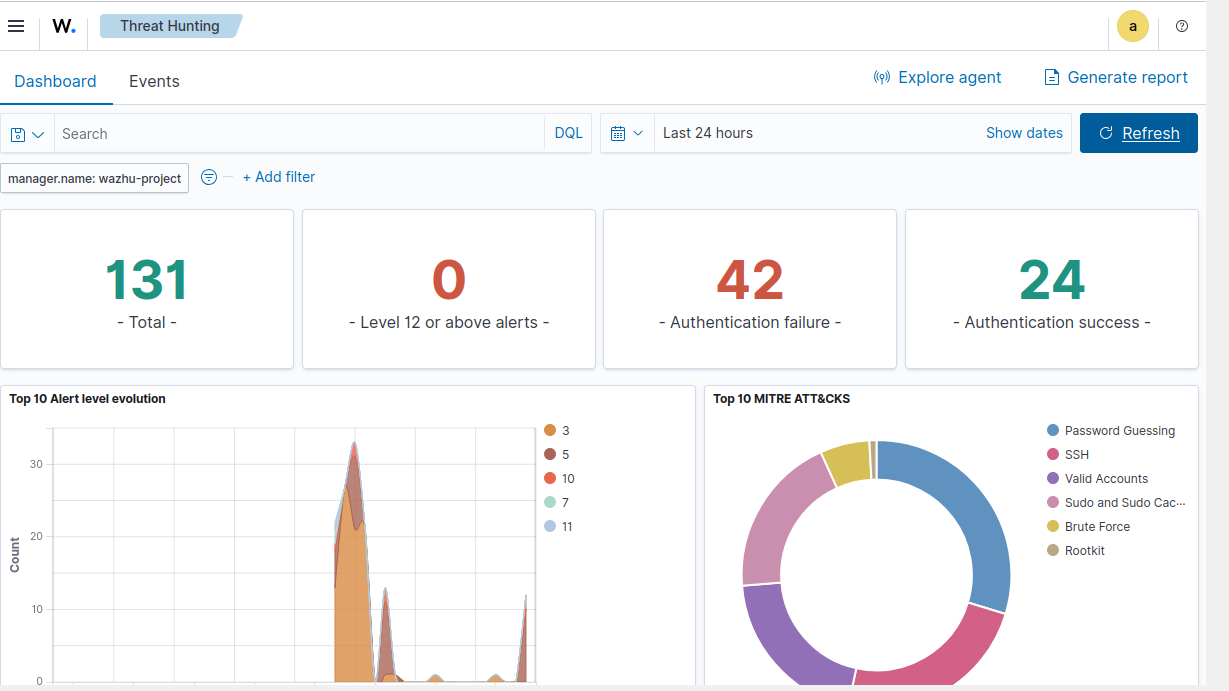1229x691 pixels.
Task: Click Explore agent link
Action: (x=950, y=77)
